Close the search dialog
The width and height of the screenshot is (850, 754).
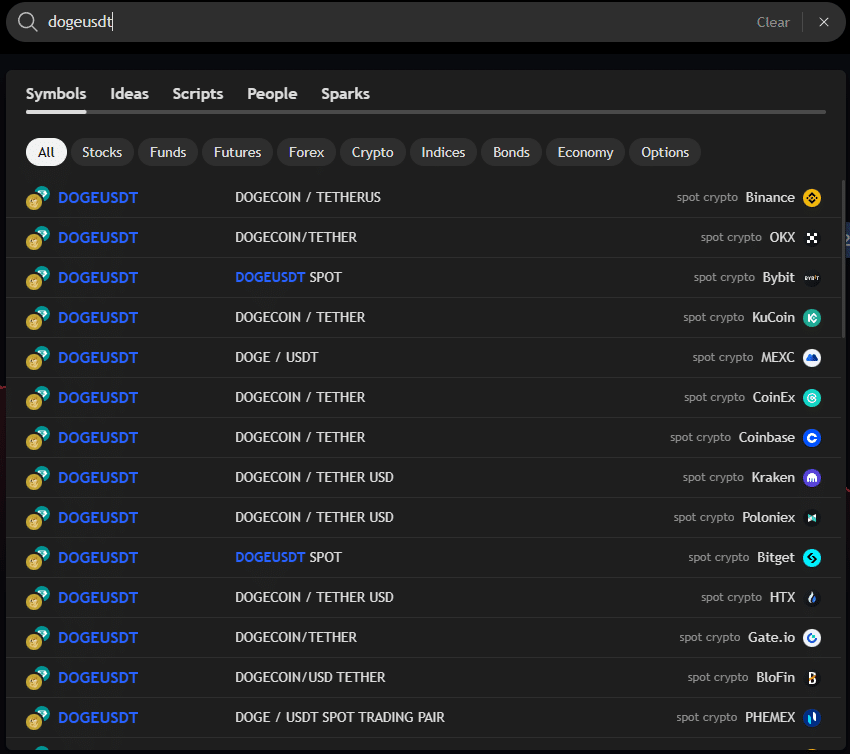[x=824, y=22]
